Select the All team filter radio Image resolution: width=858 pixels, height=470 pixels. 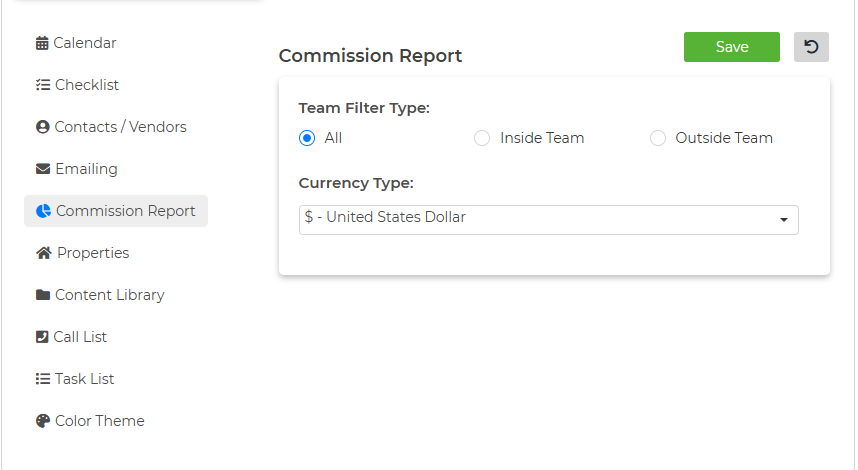307,138
